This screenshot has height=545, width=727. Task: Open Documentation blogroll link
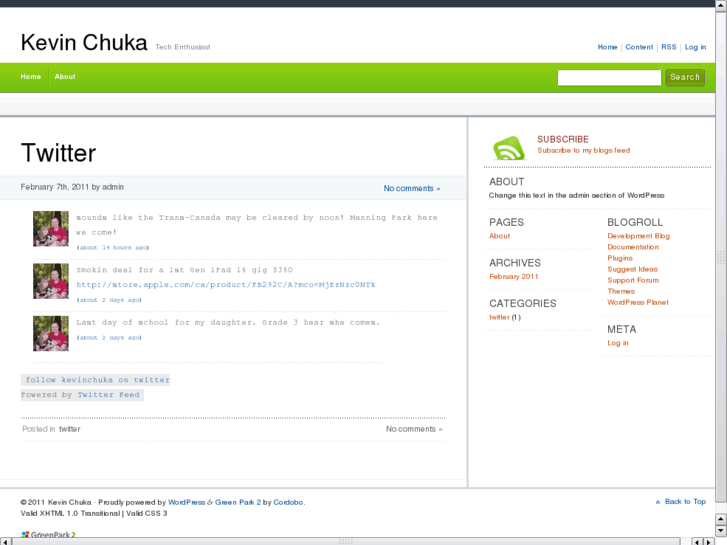[x=633, y=247]
